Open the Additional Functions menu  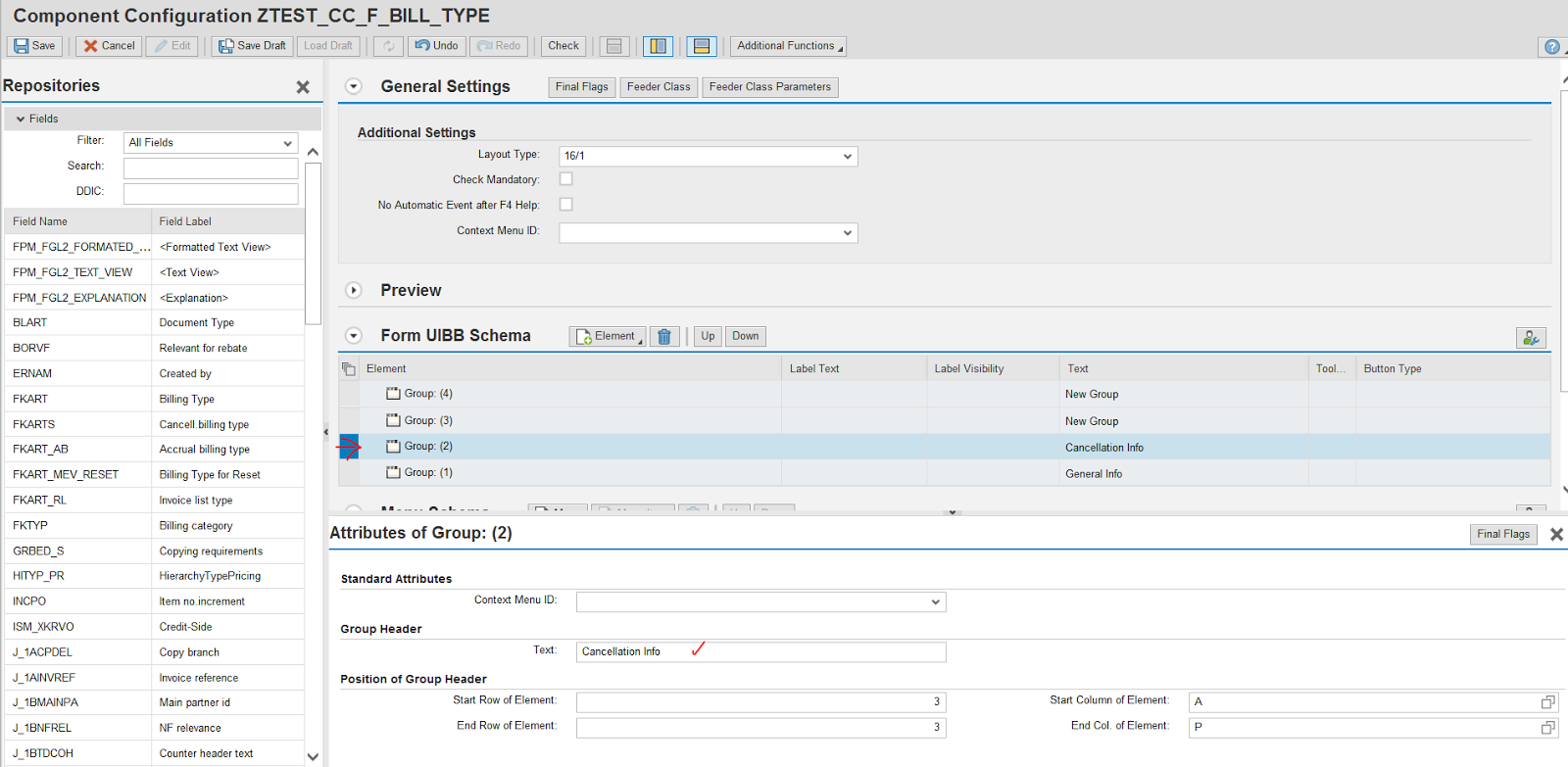click(x=788, y=46)
